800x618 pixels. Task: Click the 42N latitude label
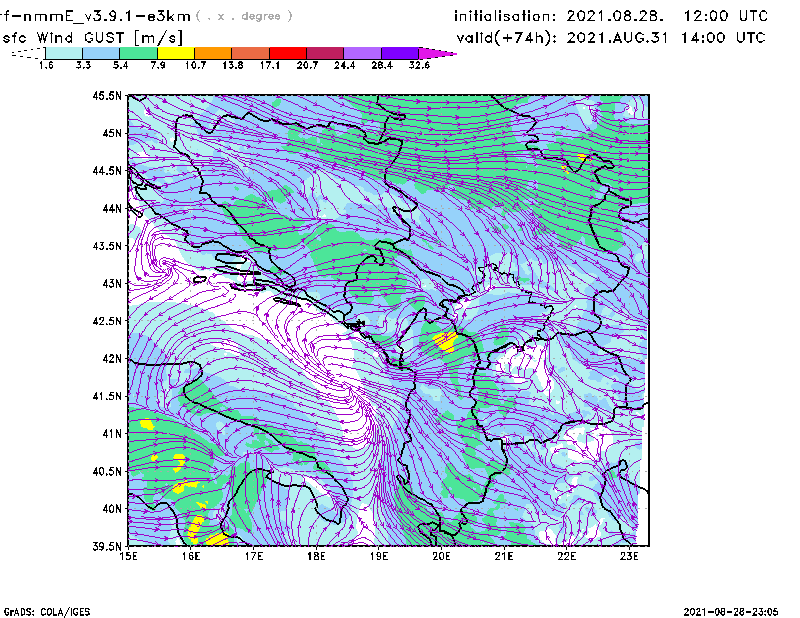click(112, 359)
